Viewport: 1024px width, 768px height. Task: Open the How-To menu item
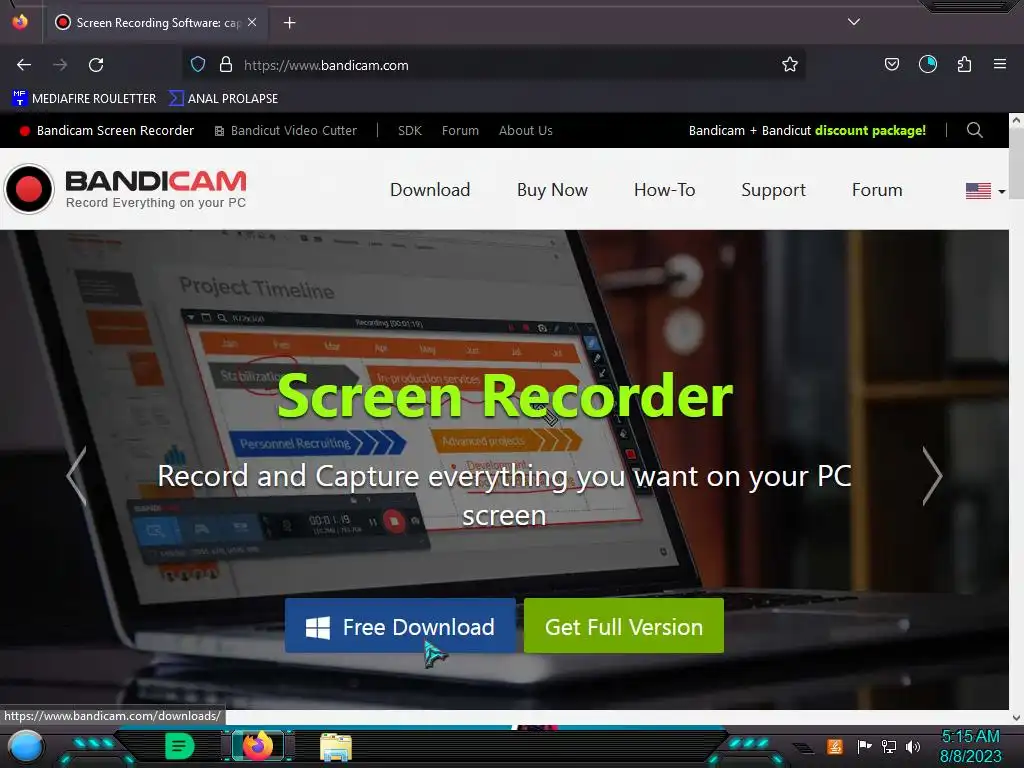(x=664, y=190)
